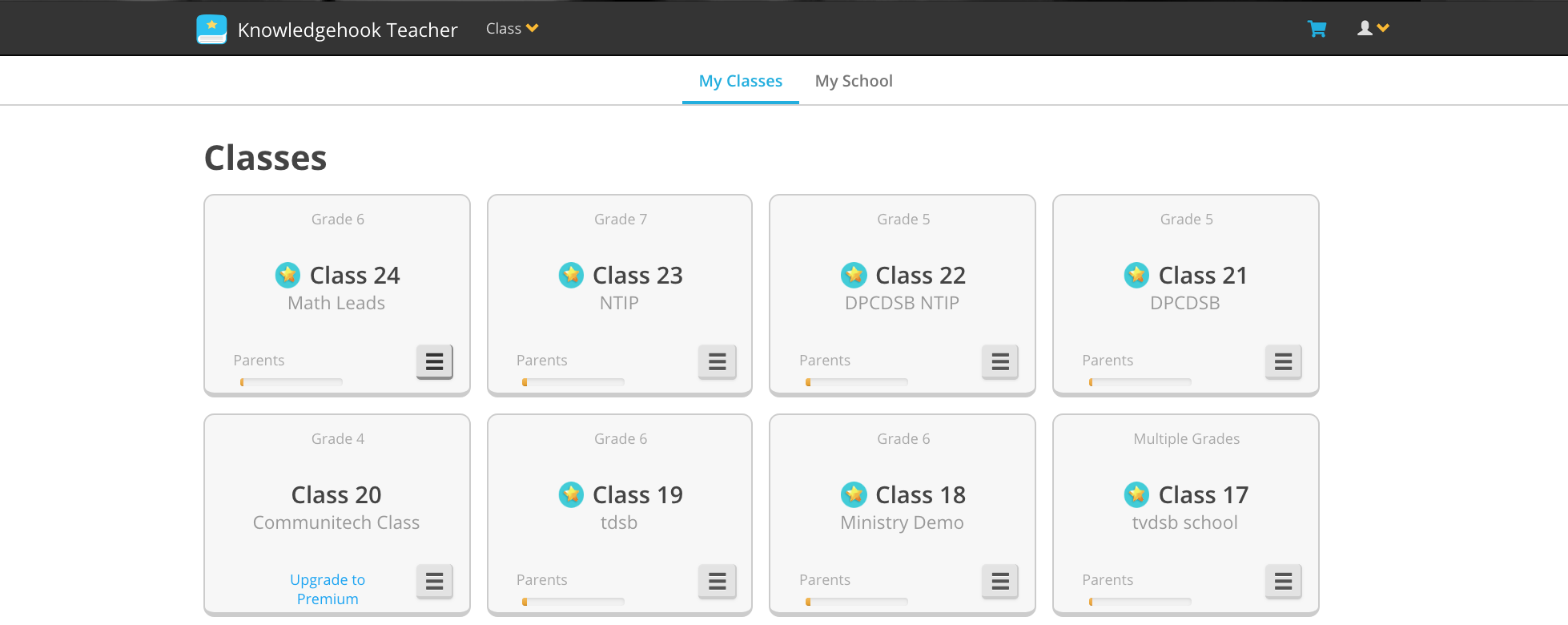The height and width of the screenshot is (625, 1568).
Task: Click the Grade 7 label on Class 23
Action: (621, 220)
